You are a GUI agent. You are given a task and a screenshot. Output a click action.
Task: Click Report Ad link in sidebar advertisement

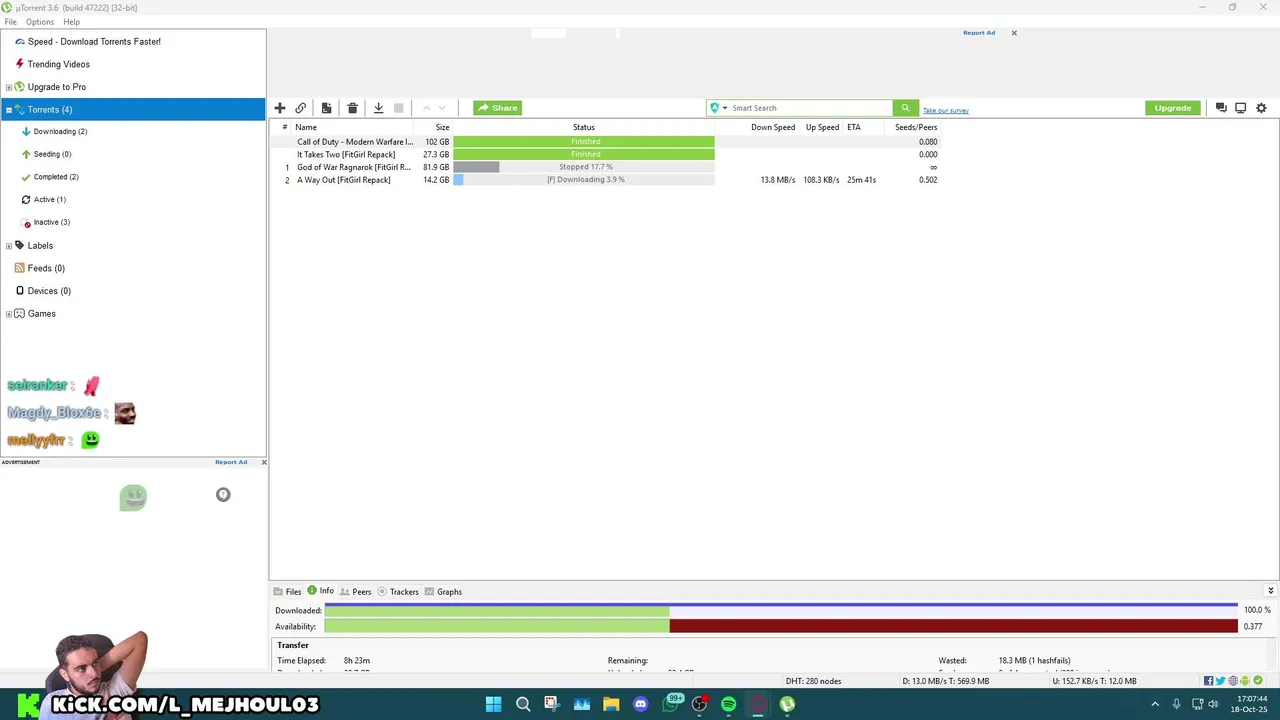(x=231, y=462)
